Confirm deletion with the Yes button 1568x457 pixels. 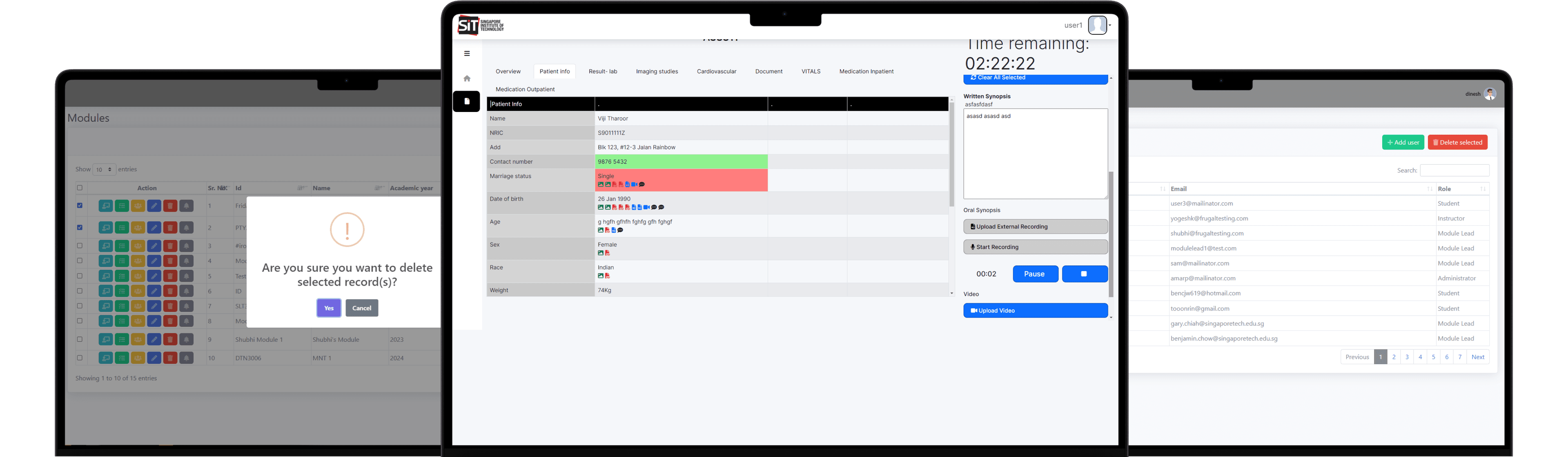coord(329,308)
